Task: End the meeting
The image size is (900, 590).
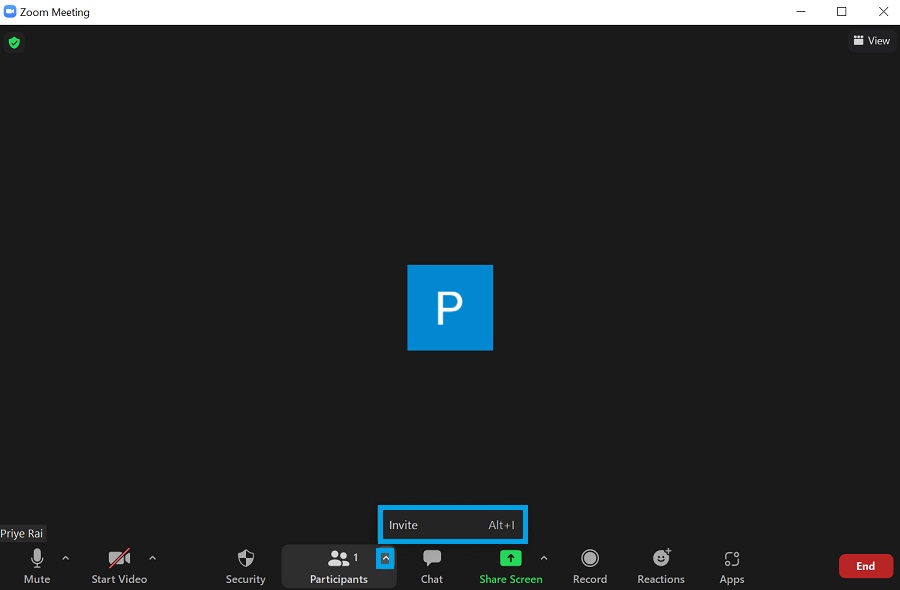Action: [x=865, y=565]
